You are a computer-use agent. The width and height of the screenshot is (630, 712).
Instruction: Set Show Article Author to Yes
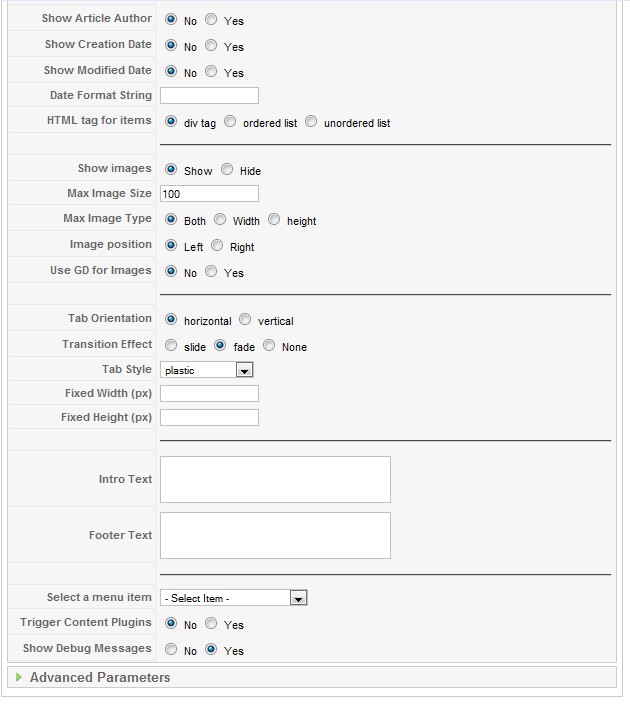click(x=211, y=19)
